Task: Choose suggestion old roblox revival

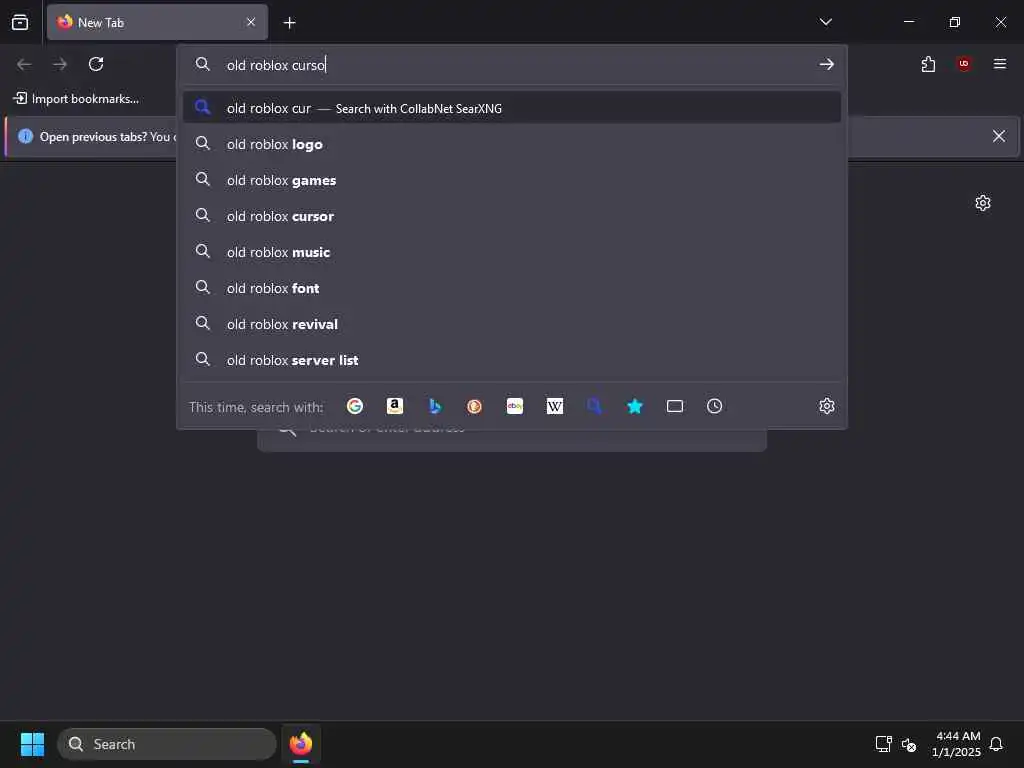Action: (512, 324)
